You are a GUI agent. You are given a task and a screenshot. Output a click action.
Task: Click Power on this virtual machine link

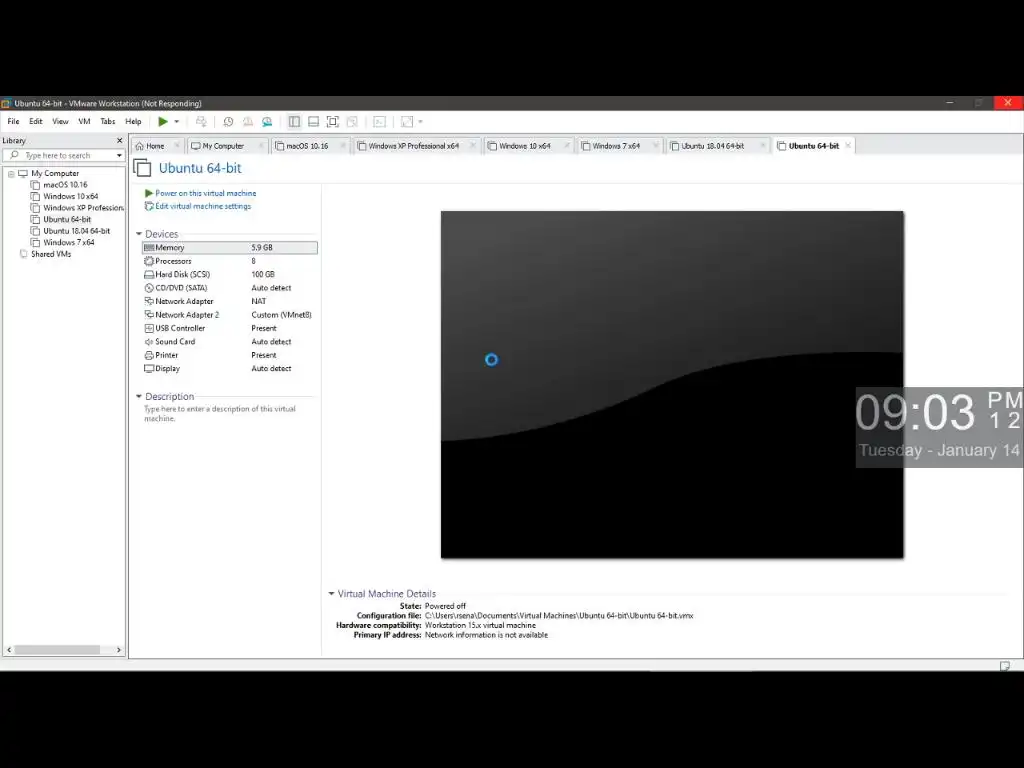[x=205, y=193]
